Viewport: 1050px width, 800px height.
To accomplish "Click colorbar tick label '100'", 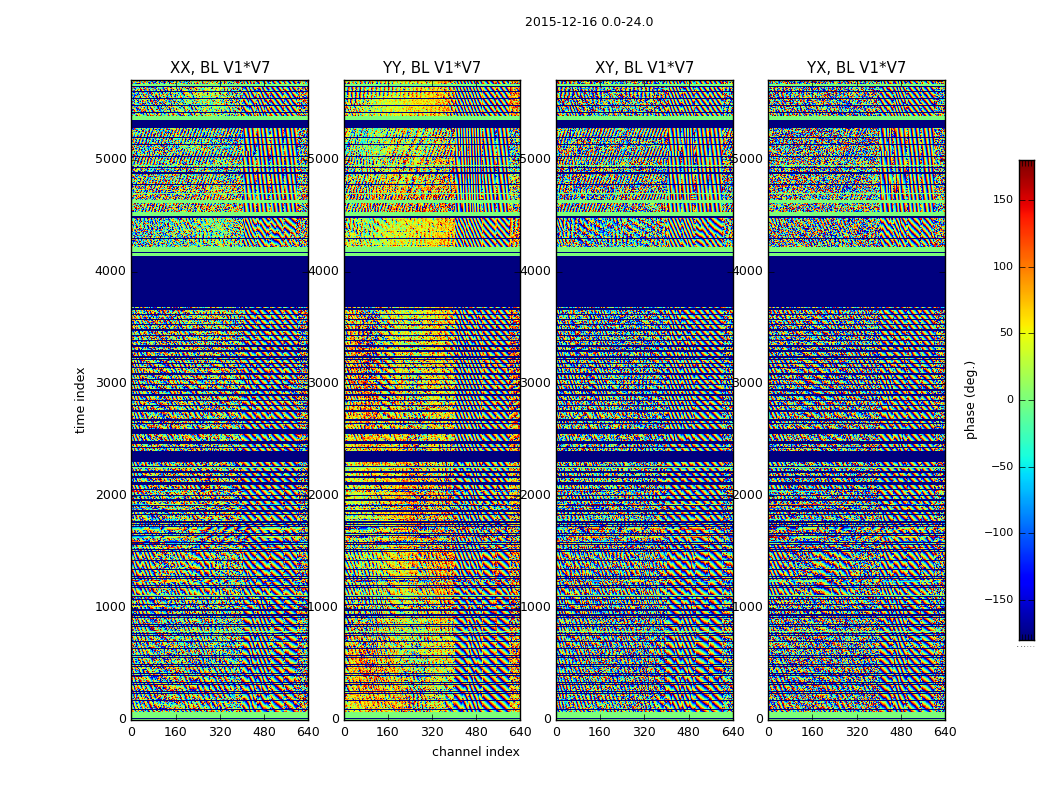I will 1003,266.
